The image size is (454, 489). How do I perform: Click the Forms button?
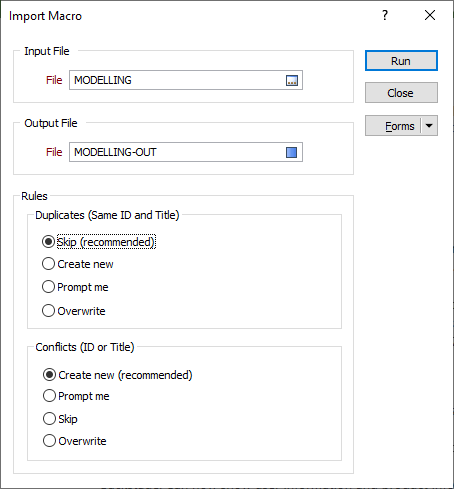click(394, 126)
